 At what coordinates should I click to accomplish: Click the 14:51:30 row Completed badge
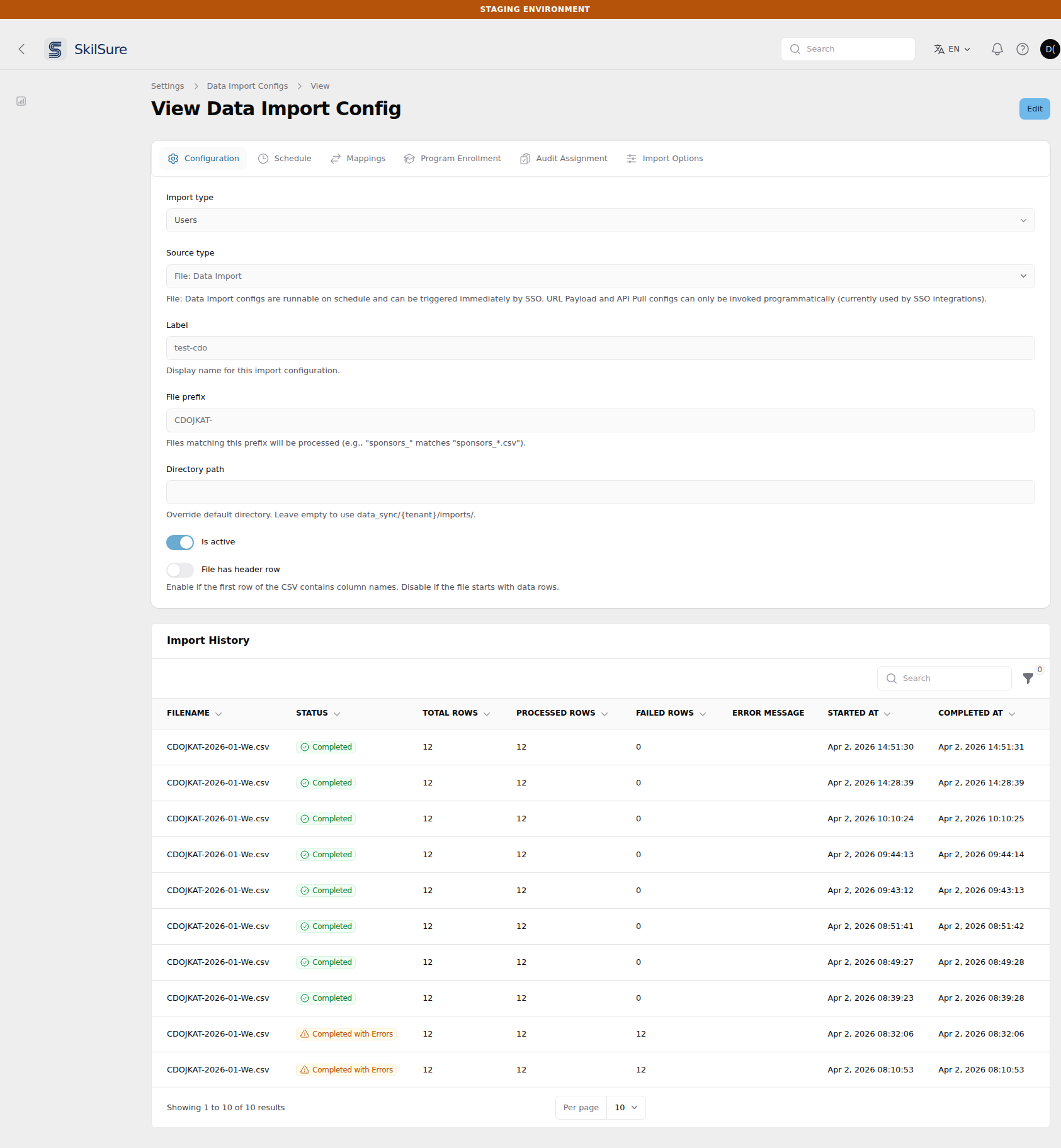click(x=326, y=747)
